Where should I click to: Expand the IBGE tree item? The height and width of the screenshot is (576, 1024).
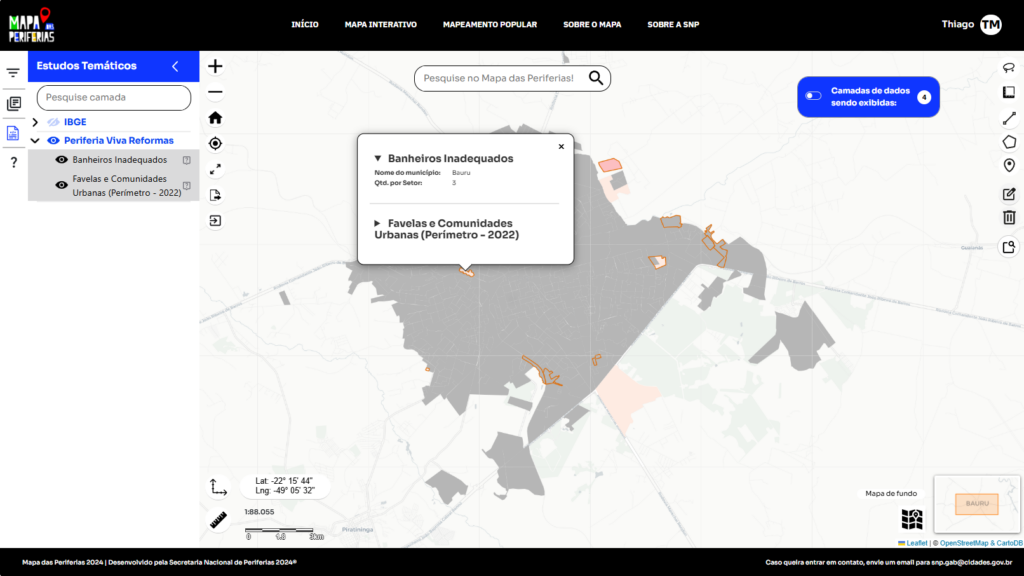(x=35, y=122)
